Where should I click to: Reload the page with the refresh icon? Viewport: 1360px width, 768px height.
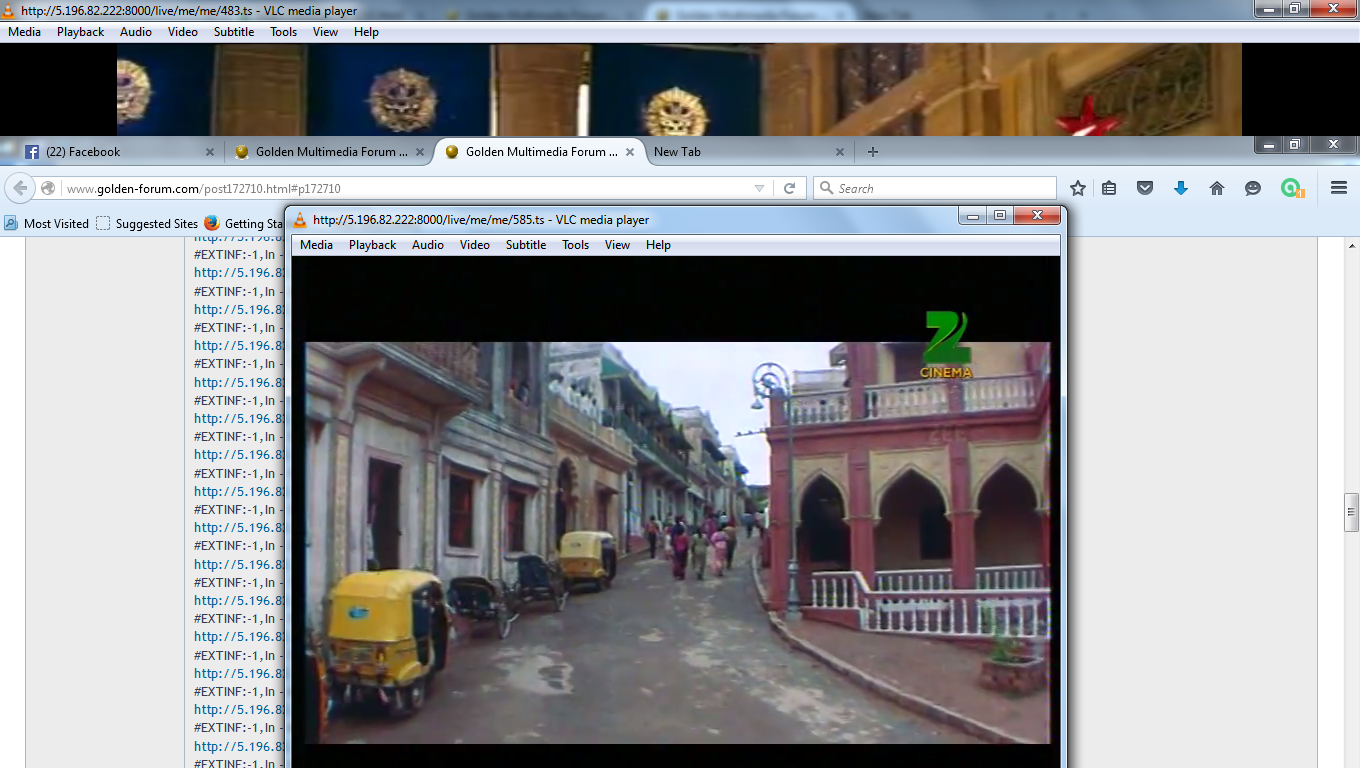(789, 188)
